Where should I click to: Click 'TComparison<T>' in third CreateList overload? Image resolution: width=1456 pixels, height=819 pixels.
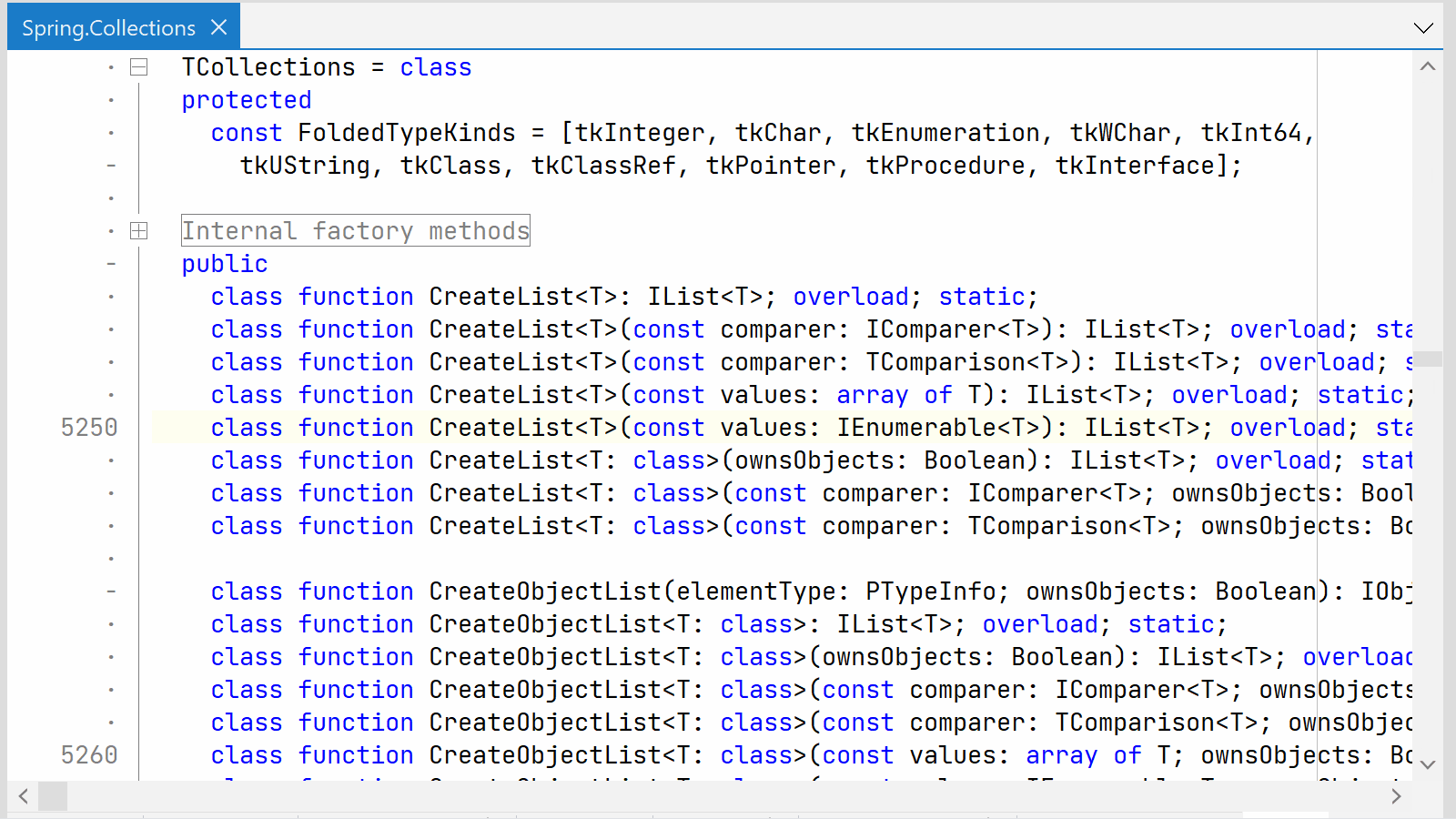(967, 362)
